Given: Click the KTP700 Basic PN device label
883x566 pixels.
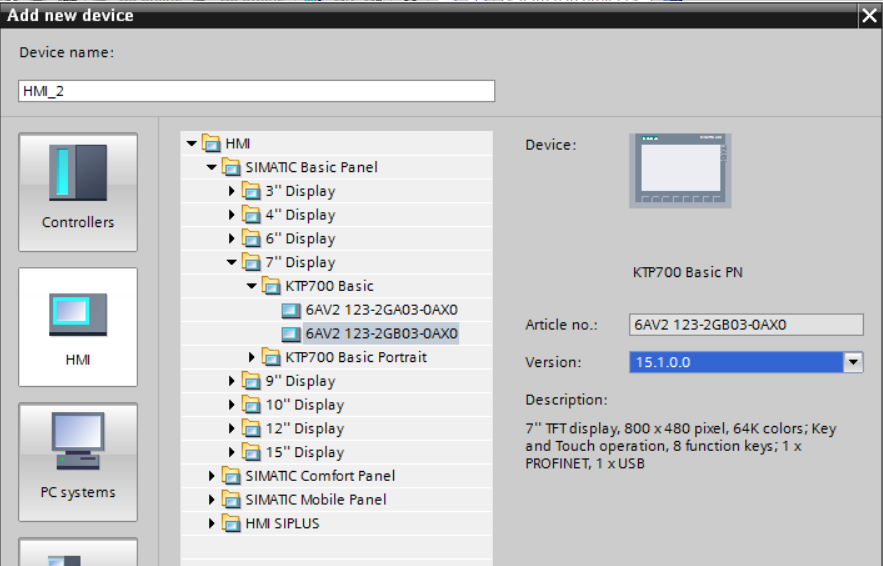Looking at the screenshot, I should [x=688, y=273].
